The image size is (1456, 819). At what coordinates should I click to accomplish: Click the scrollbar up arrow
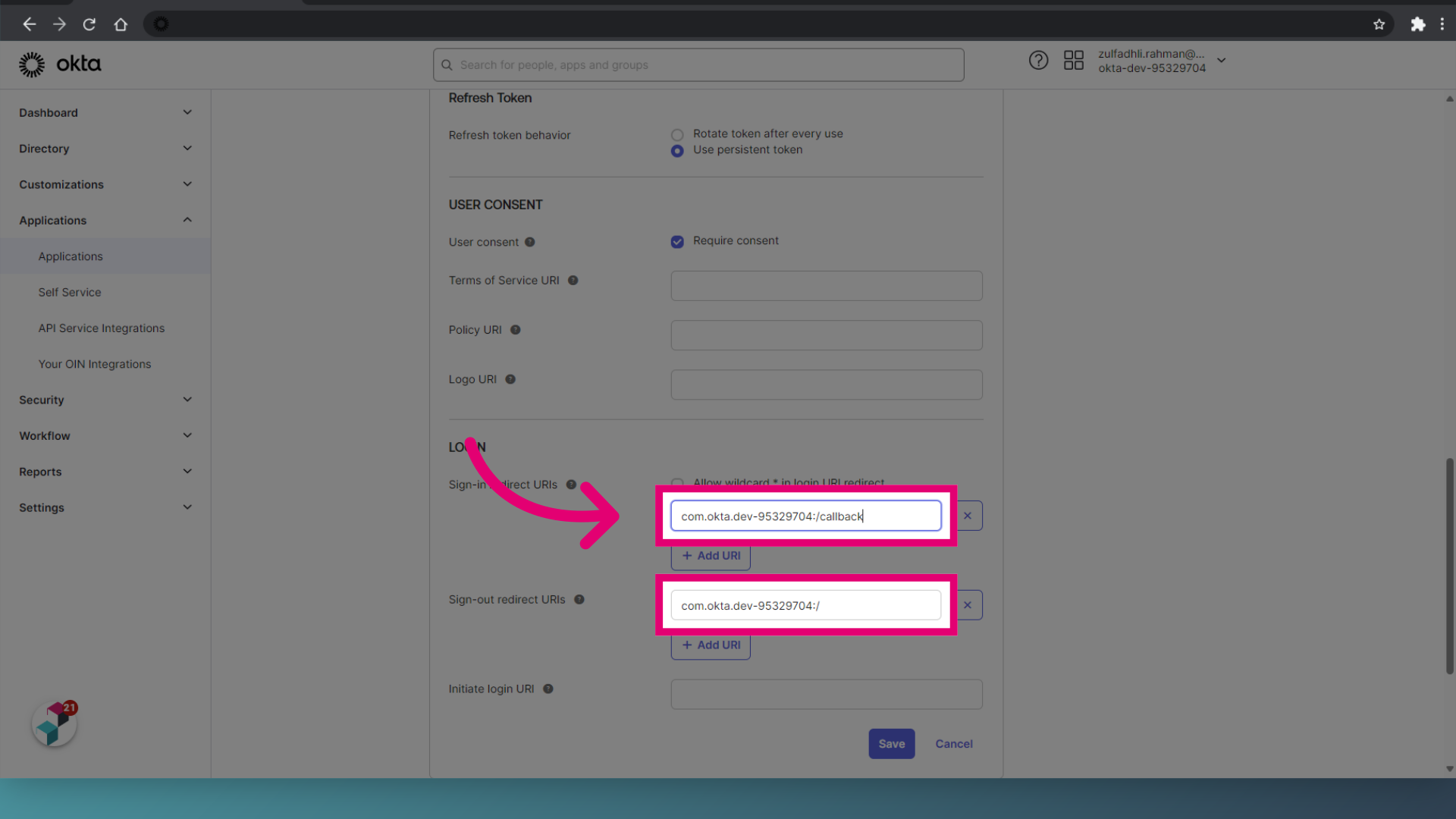coord(1449,99)
